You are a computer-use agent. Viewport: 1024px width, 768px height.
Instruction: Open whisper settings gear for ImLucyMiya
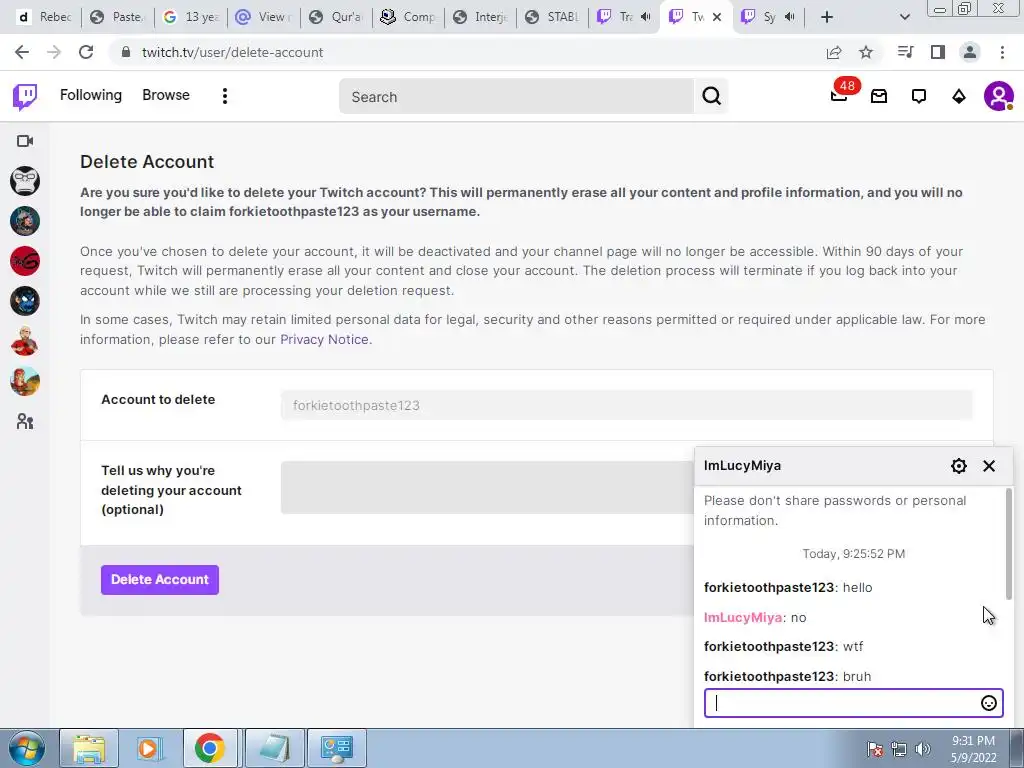959,466
